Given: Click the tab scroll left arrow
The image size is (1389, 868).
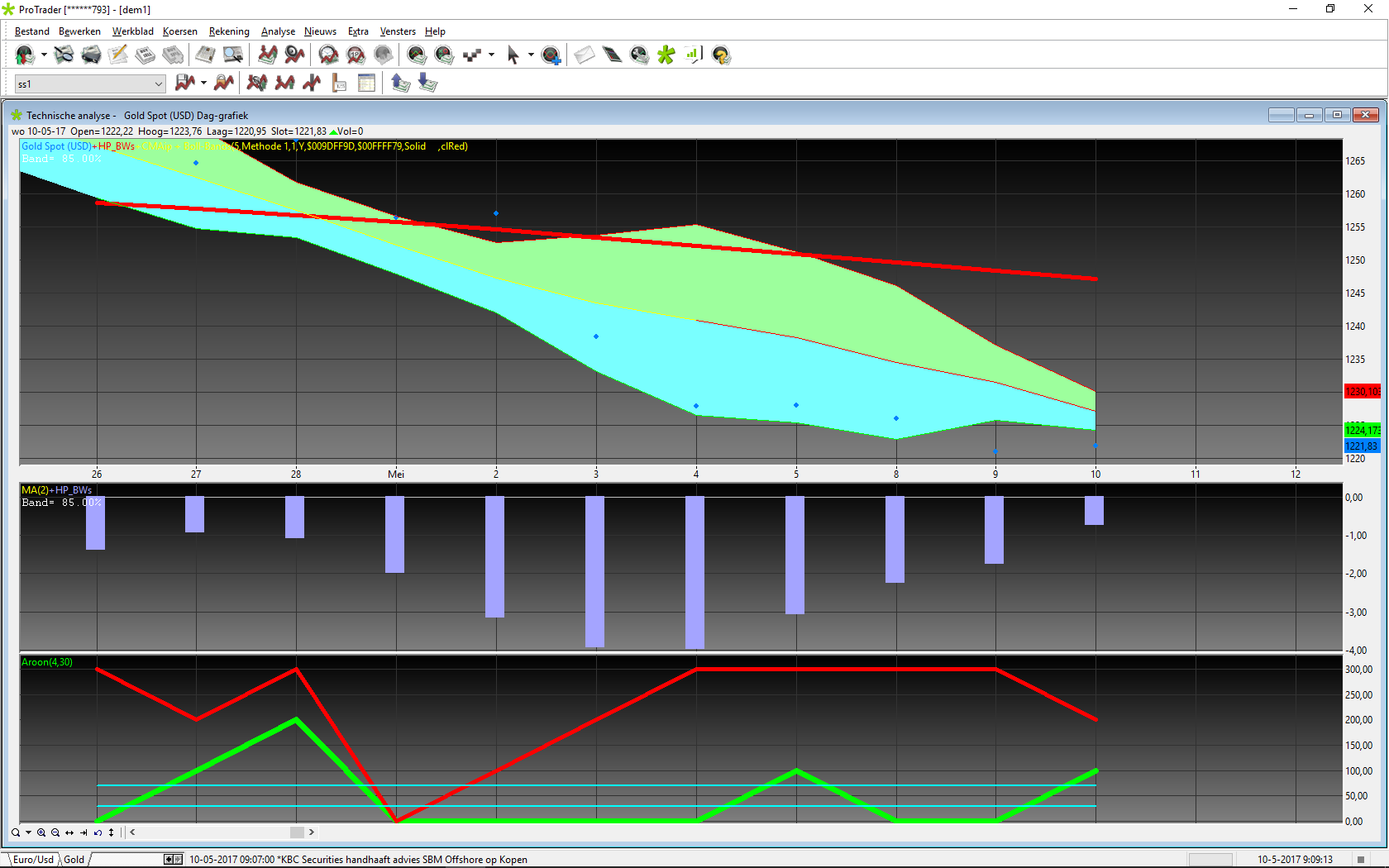Looking at the screenshot, I should coord(169,860).
